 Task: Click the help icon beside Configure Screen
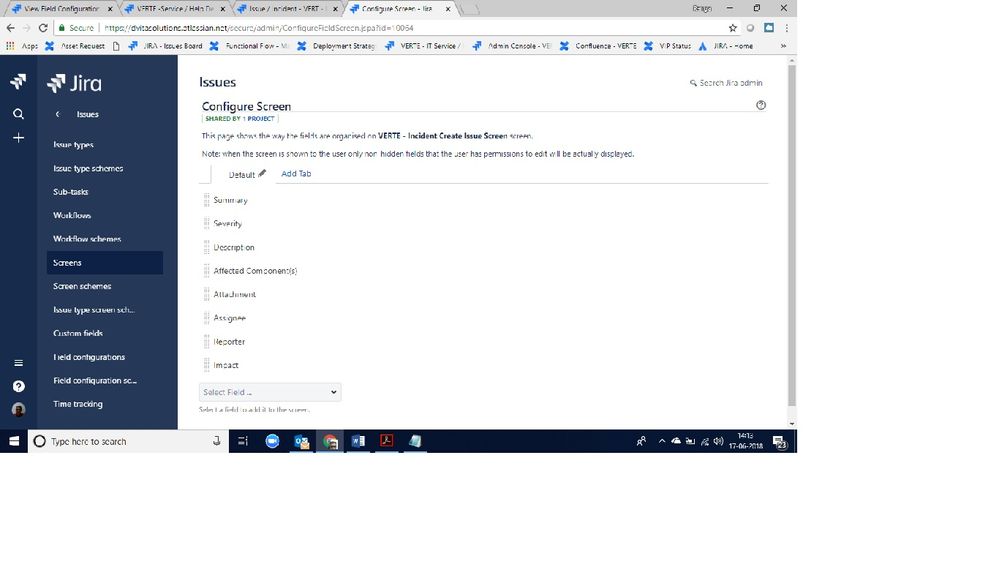[761, 105]
